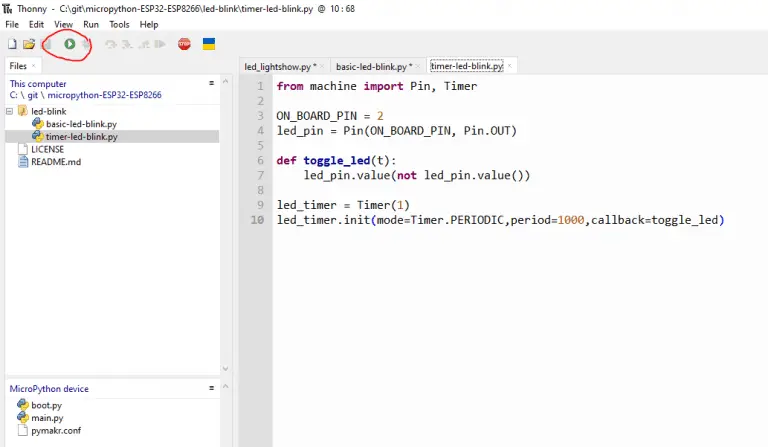This screenshot has height=447, width=768.
Task: Collapse the led-blink folder
Action: tap(10, 111)
